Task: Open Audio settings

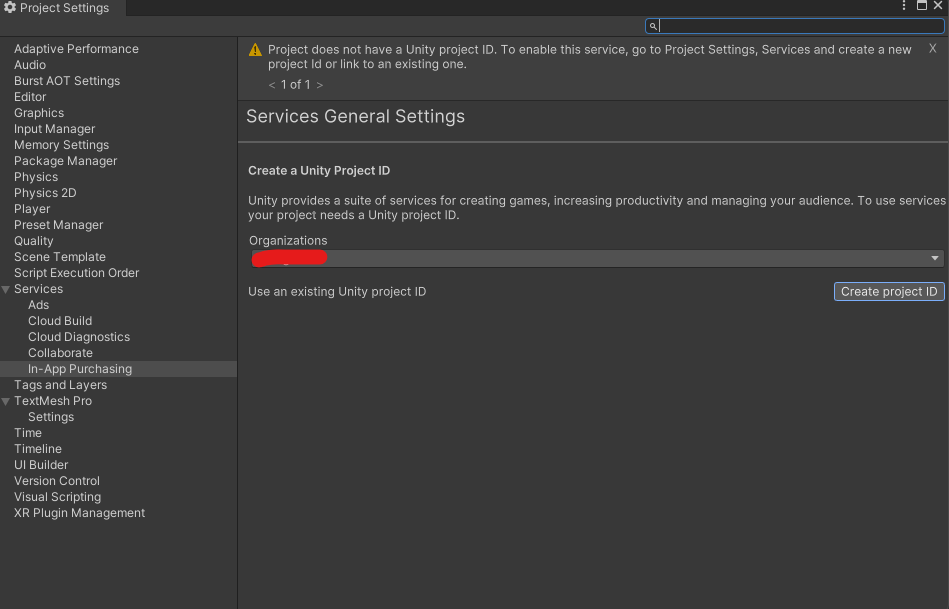Action: click(30, 65)
